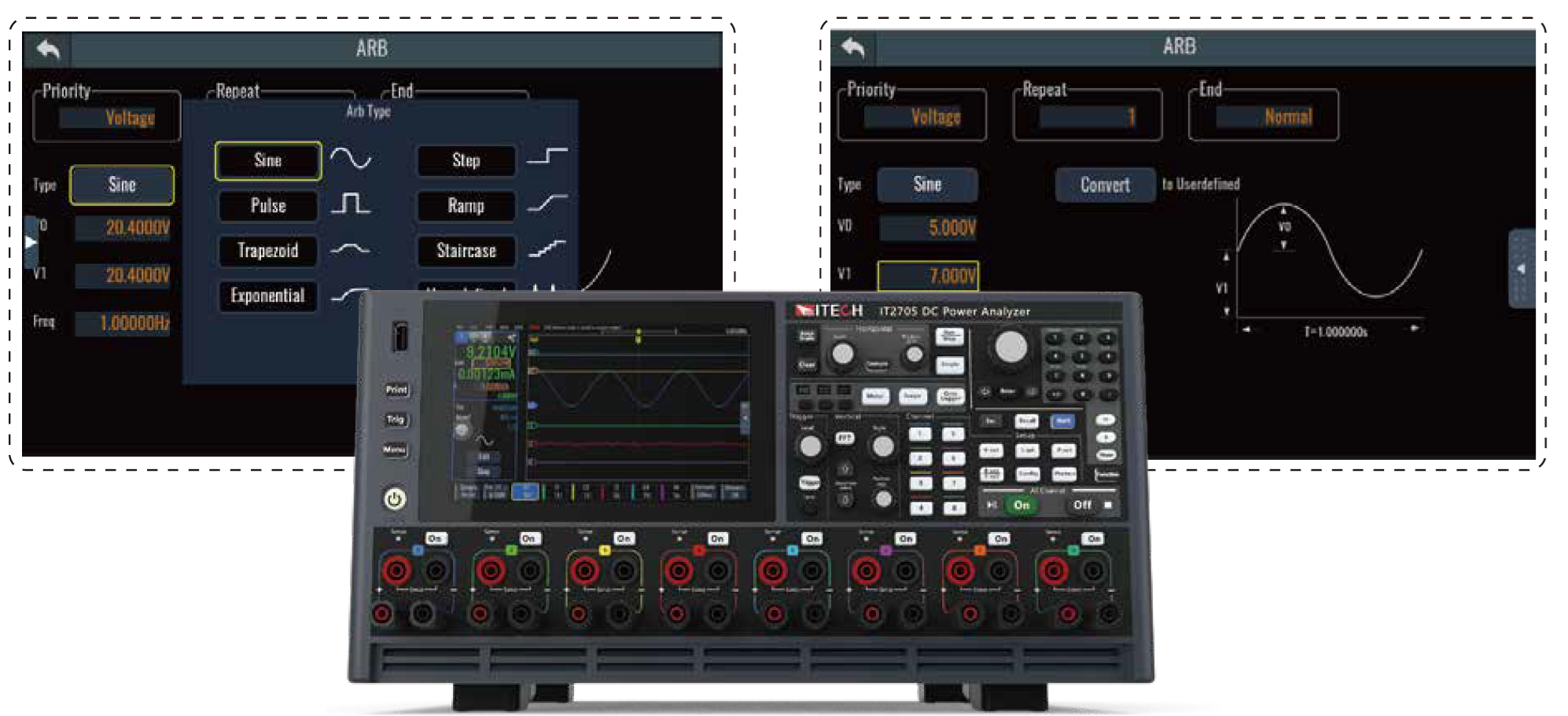Toggle the green All Channel On button
The width and height of the screenshot is (1568, 716).
(1021, 505)
